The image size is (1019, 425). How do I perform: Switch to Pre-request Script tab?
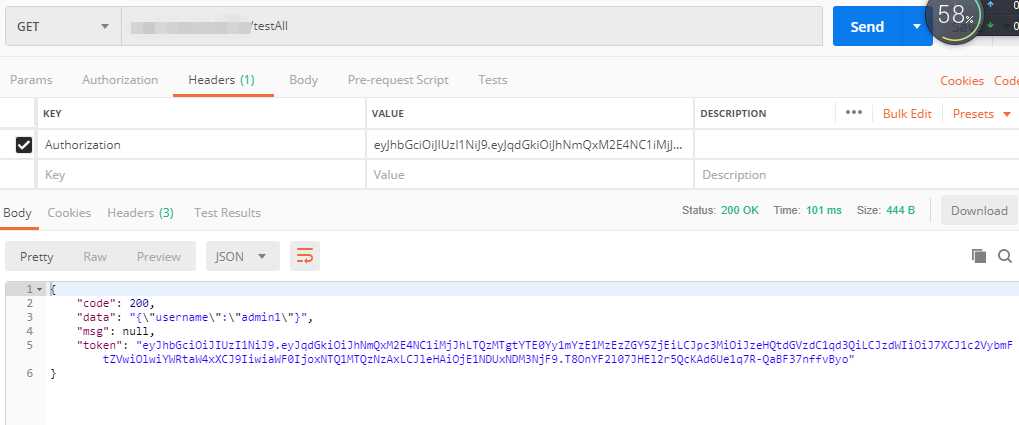click(x=398, y=80)
